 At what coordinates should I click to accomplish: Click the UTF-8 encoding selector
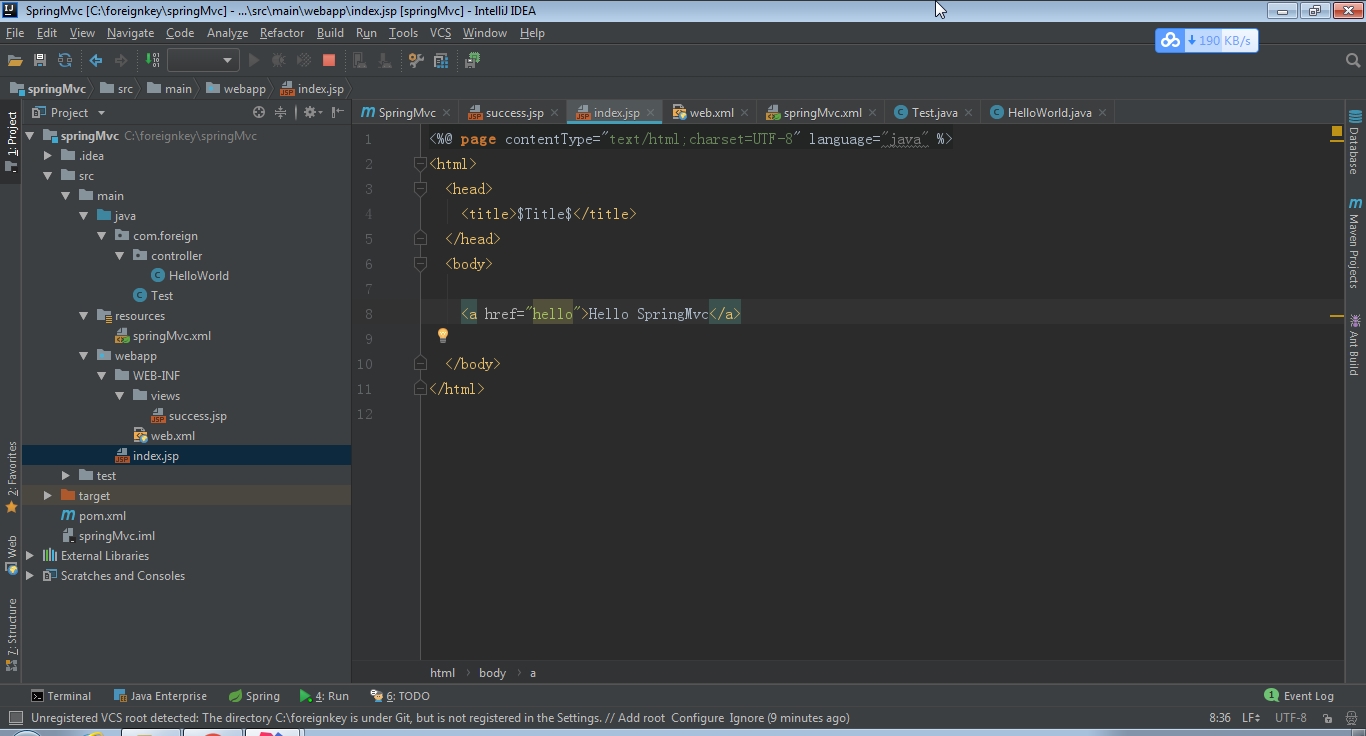coord(1291,718)
